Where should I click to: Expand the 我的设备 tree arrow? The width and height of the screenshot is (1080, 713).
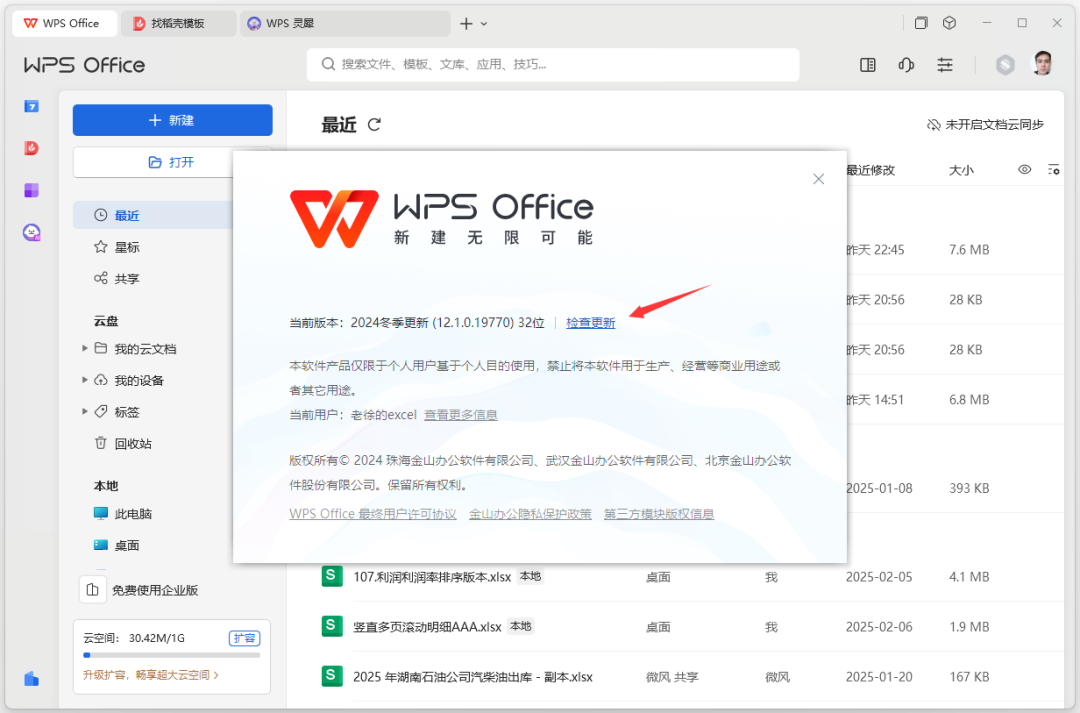click(x=85, y=380)
